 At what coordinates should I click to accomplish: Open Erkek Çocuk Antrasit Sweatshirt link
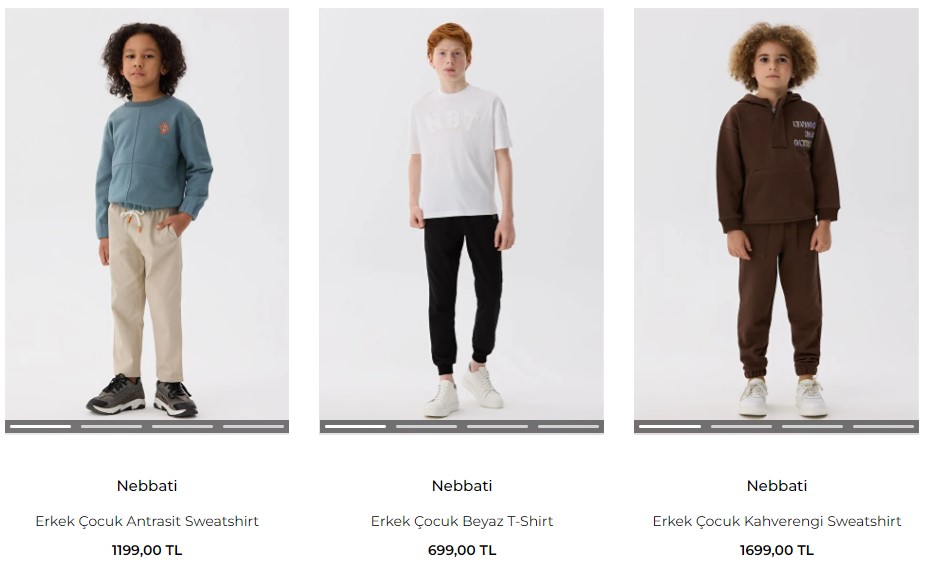pos(147,521)
